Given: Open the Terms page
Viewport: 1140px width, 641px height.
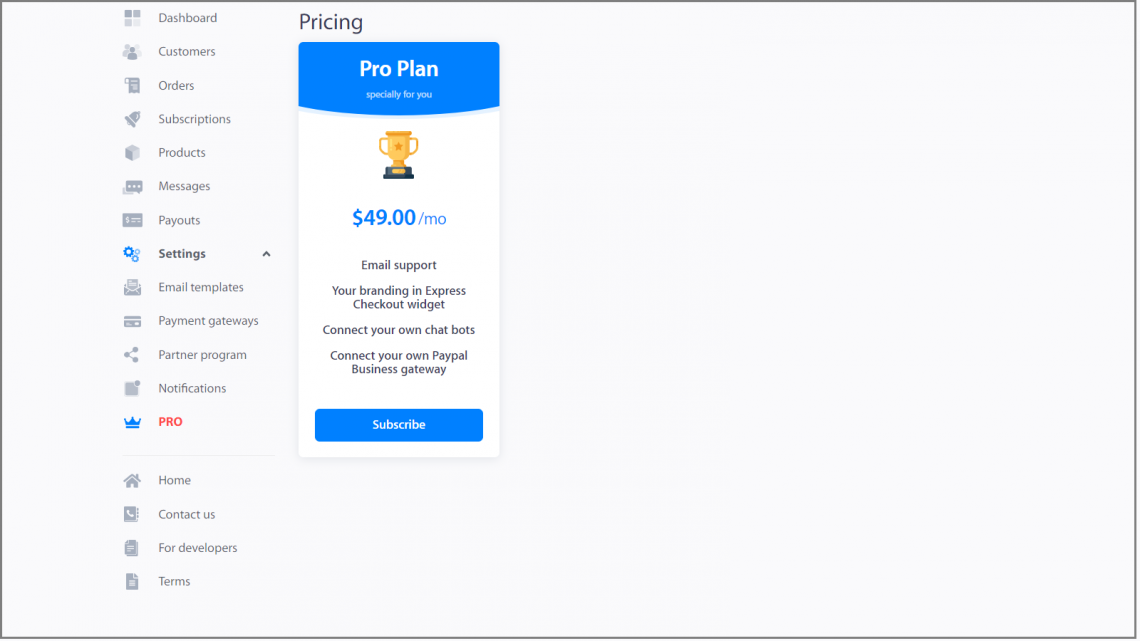Looking at the screenshot, I should [x=174, y=581].
